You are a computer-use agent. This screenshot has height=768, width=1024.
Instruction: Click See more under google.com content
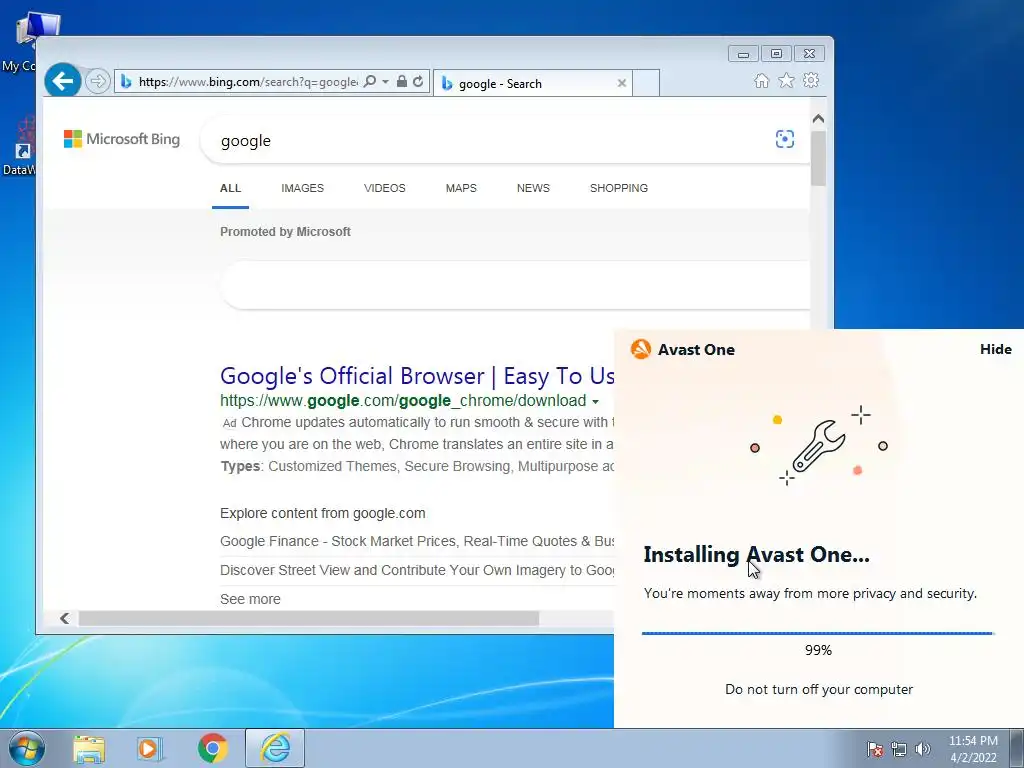[250, 599]
